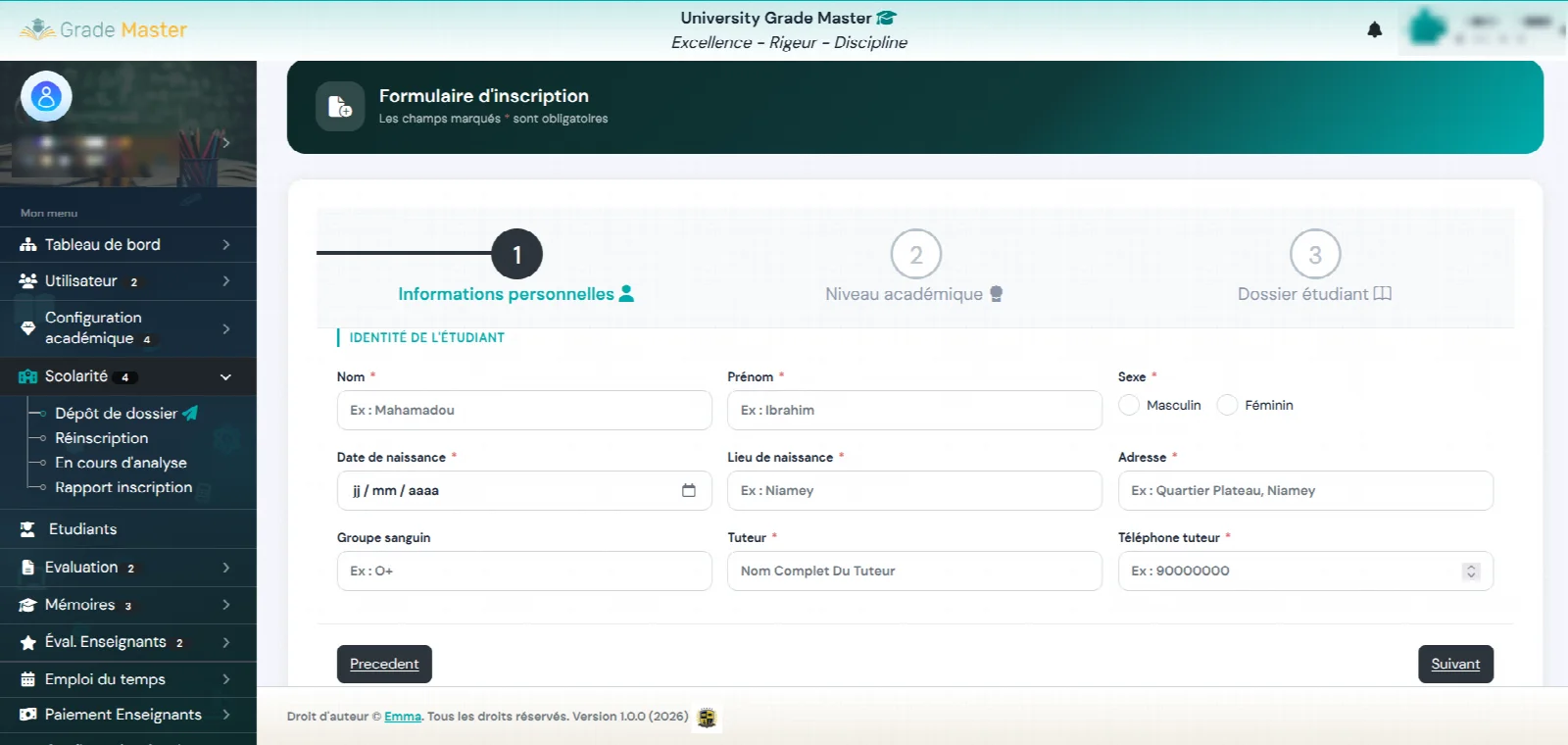This screenshot has height=745, width=1568.
Task: Open Rapport inscription submenu item
Action: 123,487
